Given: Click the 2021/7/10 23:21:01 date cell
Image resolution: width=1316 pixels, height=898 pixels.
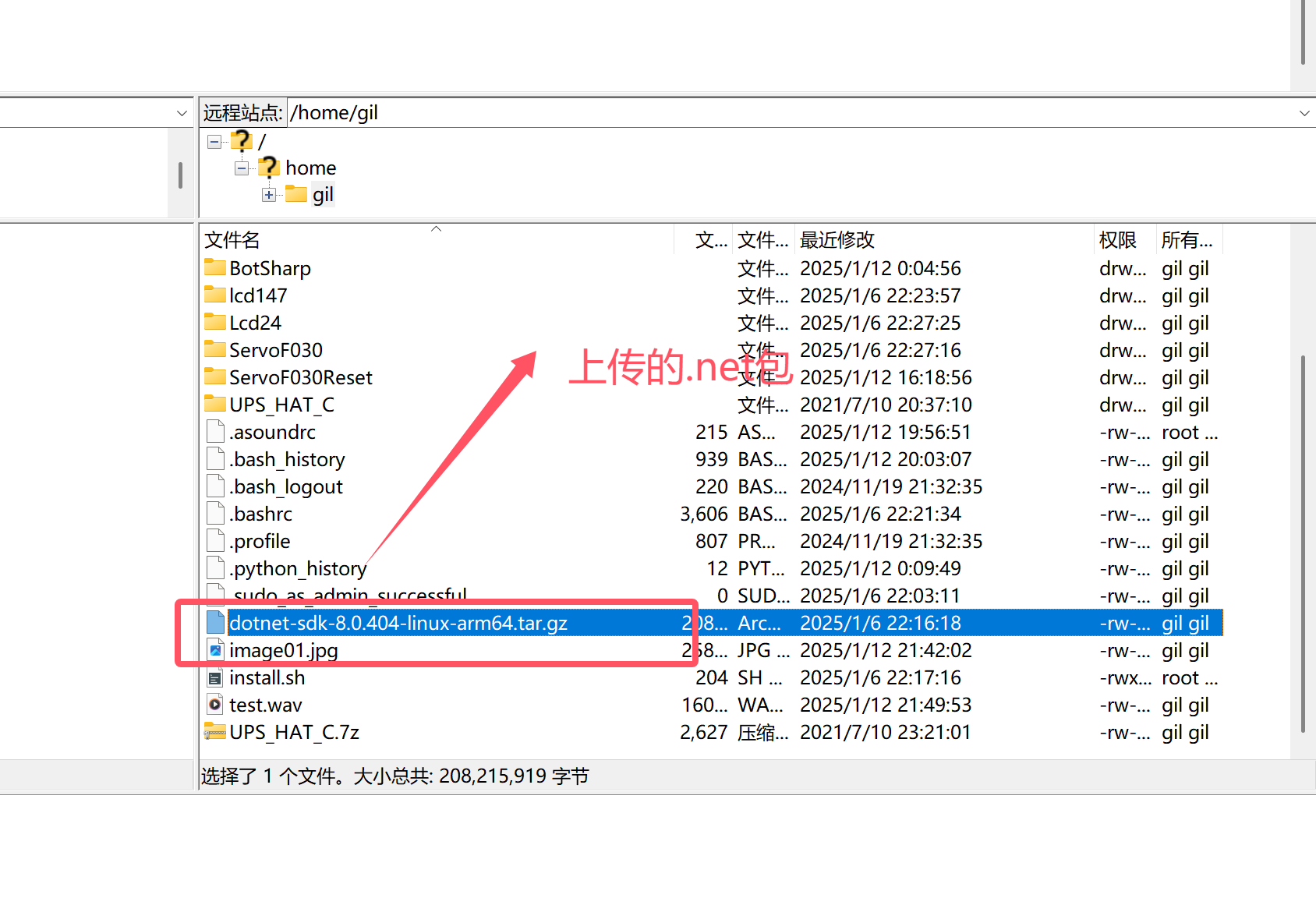Looking at the screenshot, I should click(886, 732).
